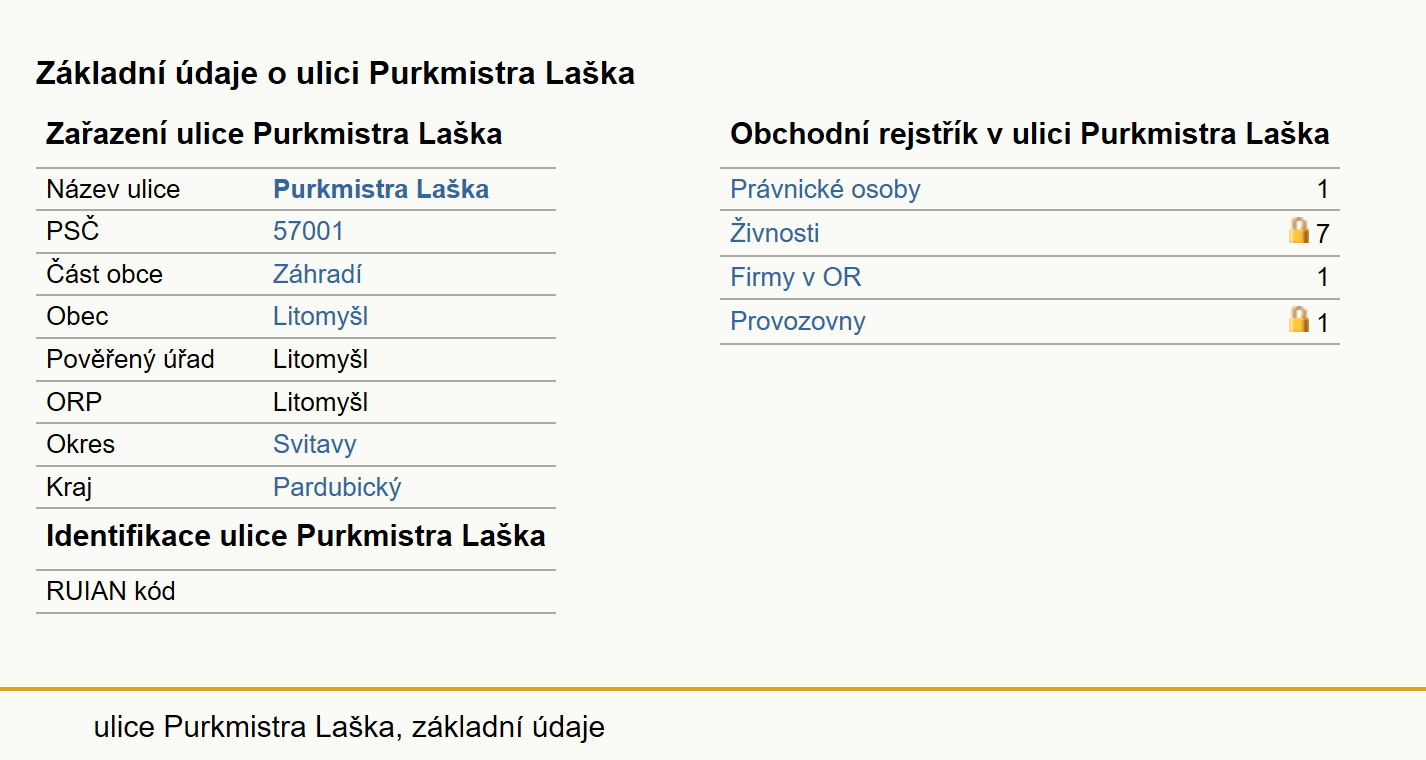Click the Základní údaje page heading
This screenshot has width=1426, height=760.
(335, 73)
